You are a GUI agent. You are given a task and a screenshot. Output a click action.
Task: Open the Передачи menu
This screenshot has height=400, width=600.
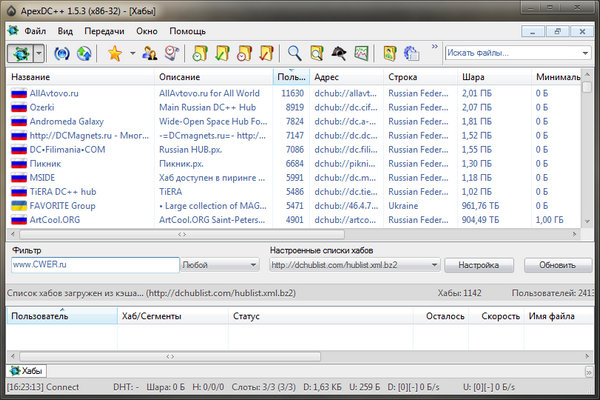coord(105,31)
